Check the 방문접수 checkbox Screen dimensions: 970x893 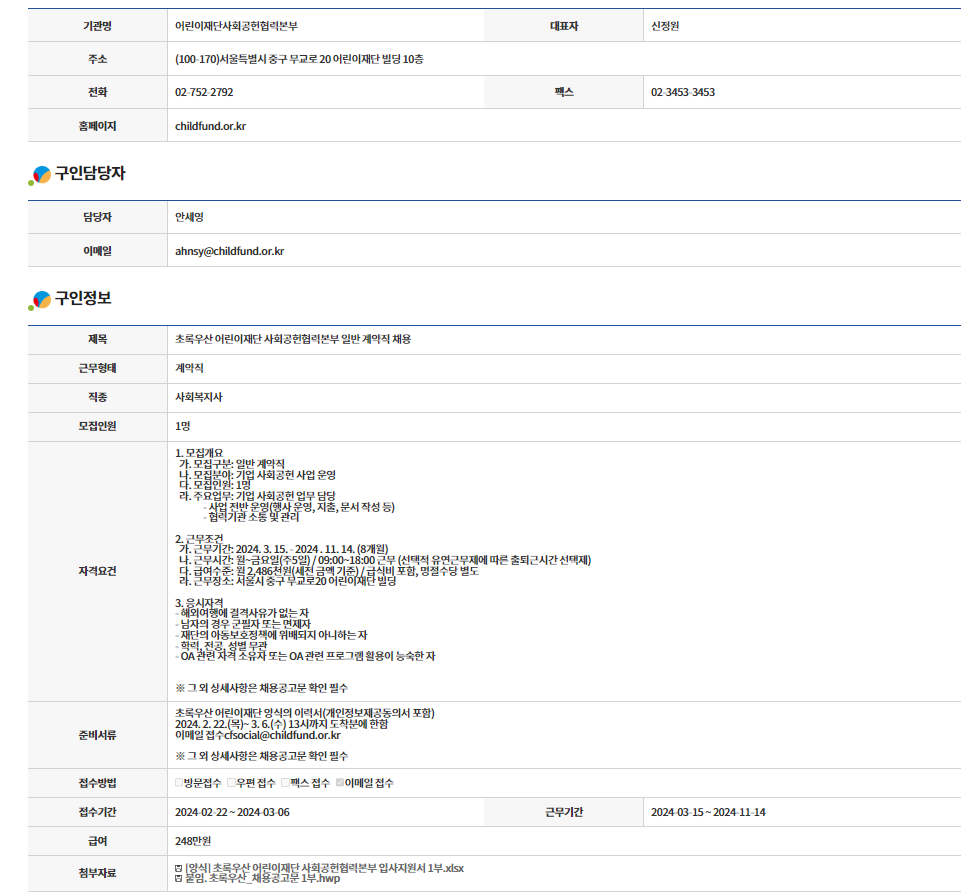pyautogui.click(x=179, y=783)
